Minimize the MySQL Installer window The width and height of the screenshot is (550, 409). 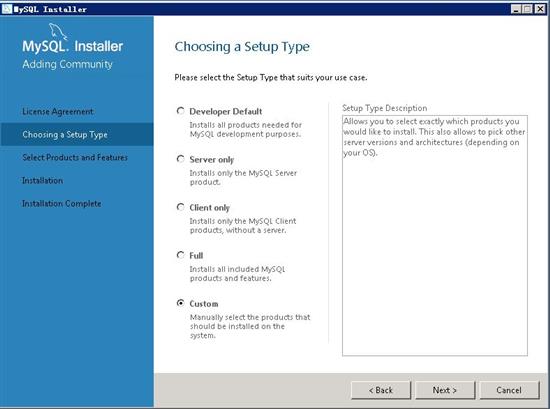(516, 9)
